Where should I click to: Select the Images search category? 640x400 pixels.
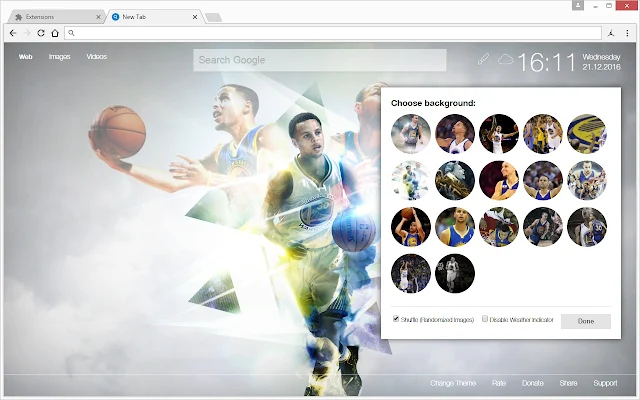[x=60, y=57]
